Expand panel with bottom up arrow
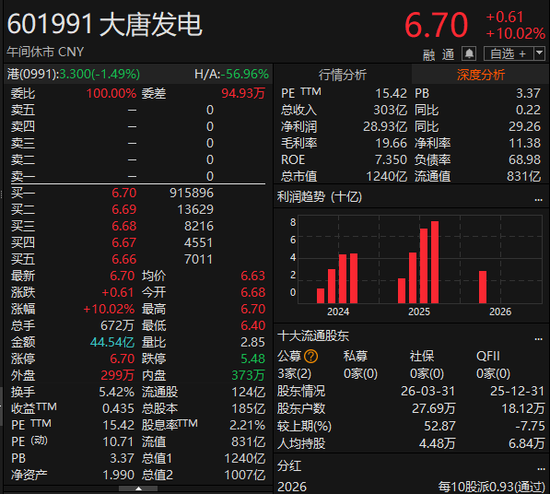The height and width of the screenshot is (494, 550). [138, 488]
